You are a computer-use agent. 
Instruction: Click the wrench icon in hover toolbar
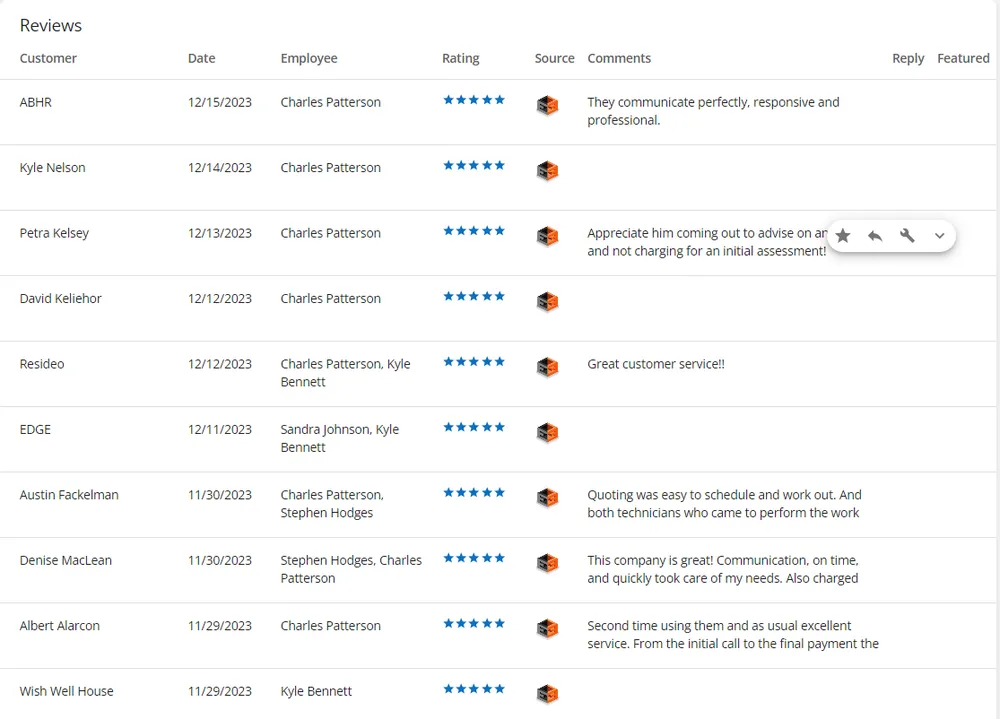pyautogui.click(x=907, y=236)
